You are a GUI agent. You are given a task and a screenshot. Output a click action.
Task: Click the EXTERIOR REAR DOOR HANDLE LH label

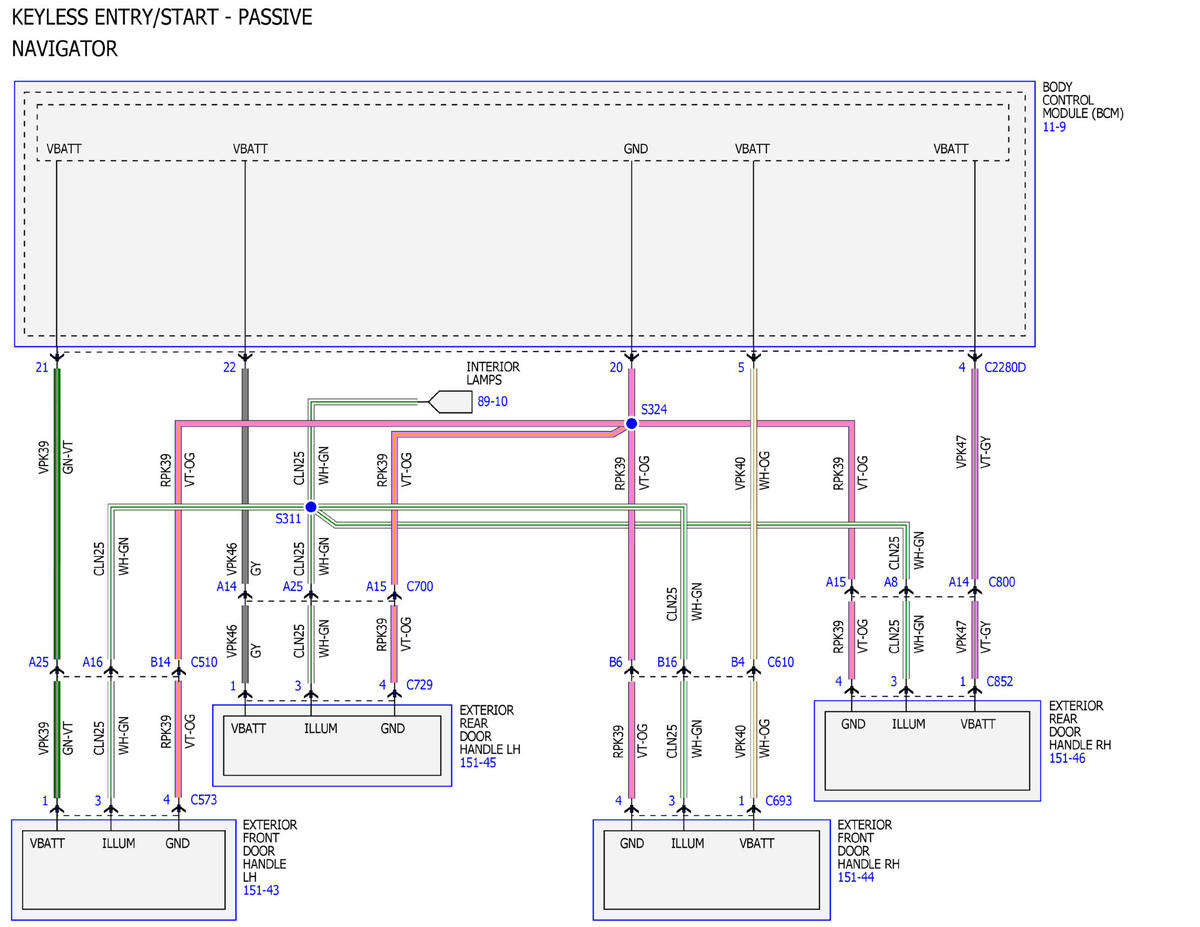(x=489, y=730)
